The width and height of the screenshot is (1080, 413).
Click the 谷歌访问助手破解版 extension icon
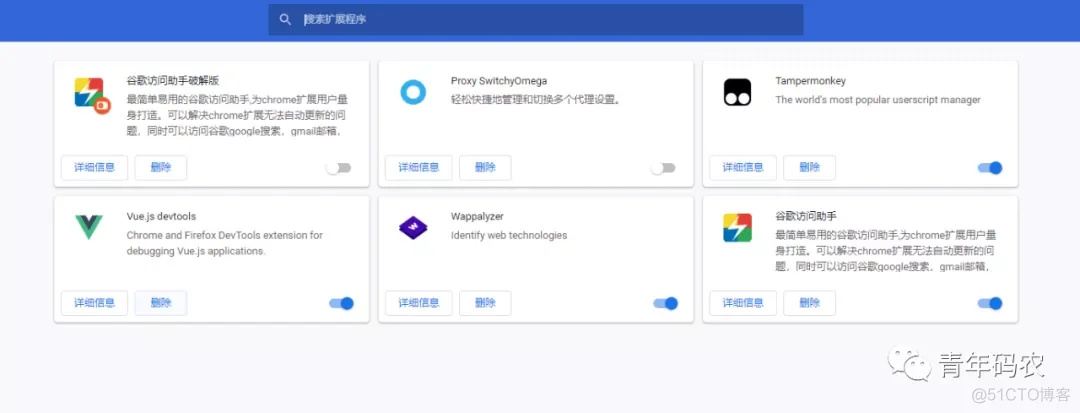click(x=92, y=95)
